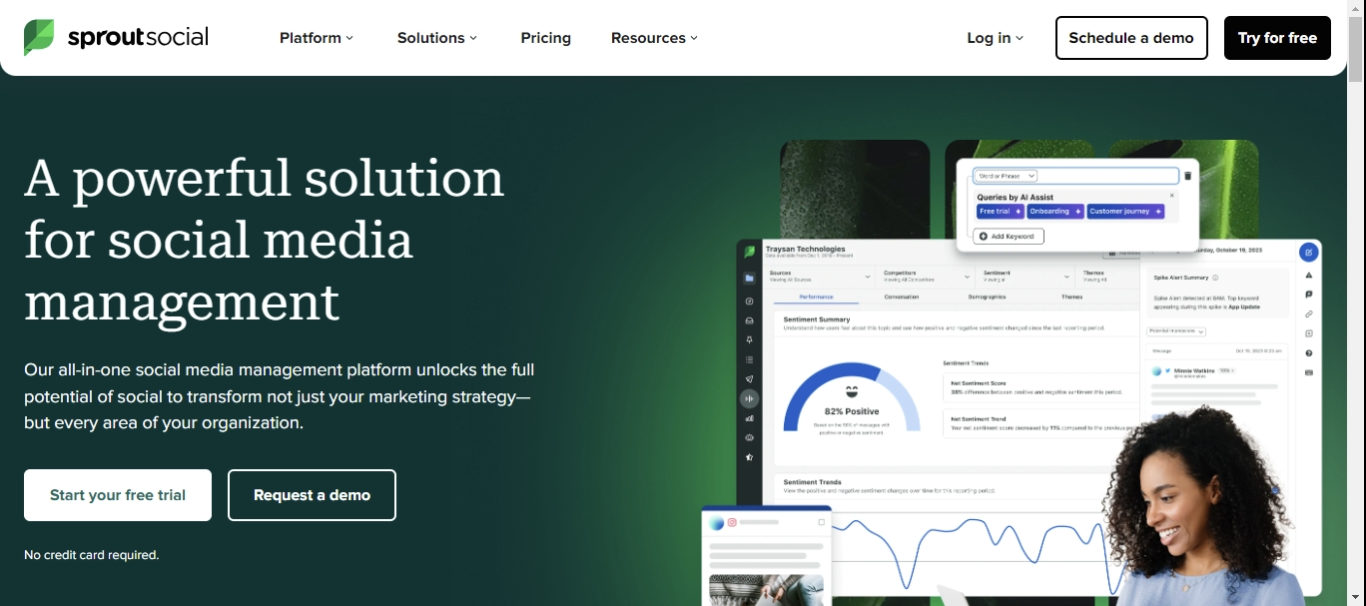Click the star icon in the dashboard sidebar

tap(749, 457)
